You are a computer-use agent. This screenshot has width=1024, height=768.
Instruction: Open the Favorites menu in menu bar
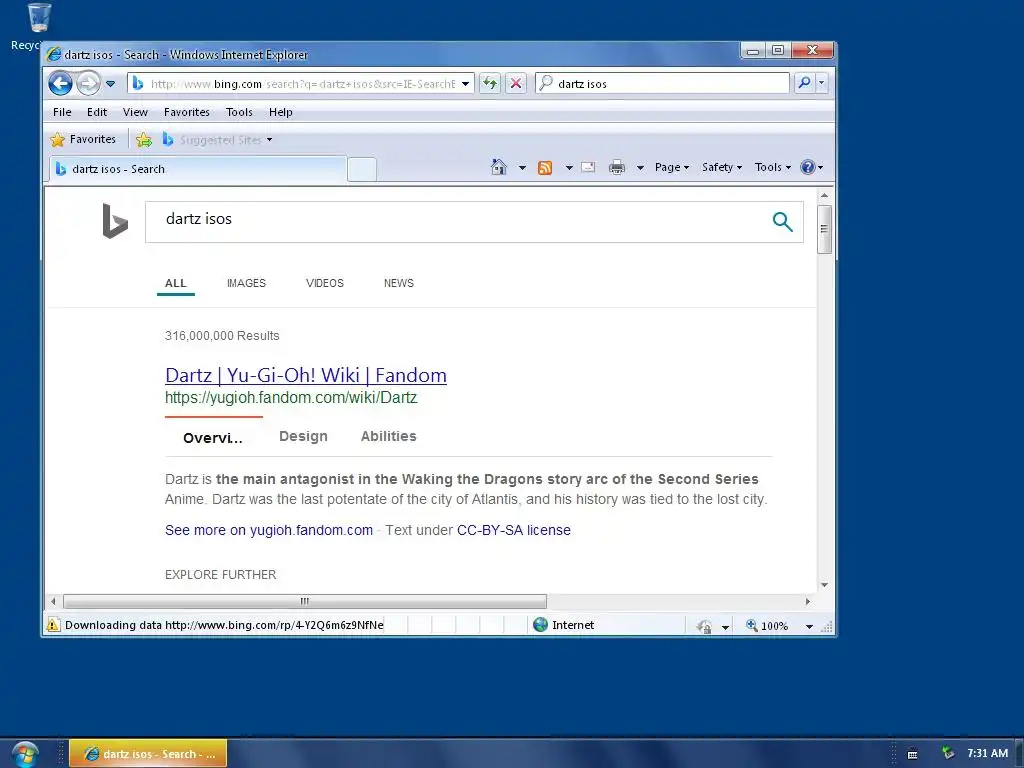point(187,112)
